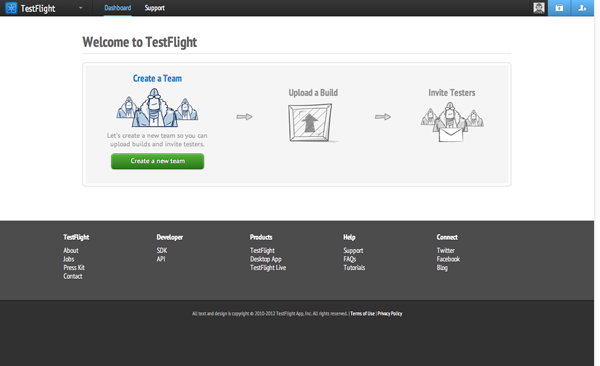
Task: Click the green Create a new team button
Action: pyautogui.click(x=158, y=161)
